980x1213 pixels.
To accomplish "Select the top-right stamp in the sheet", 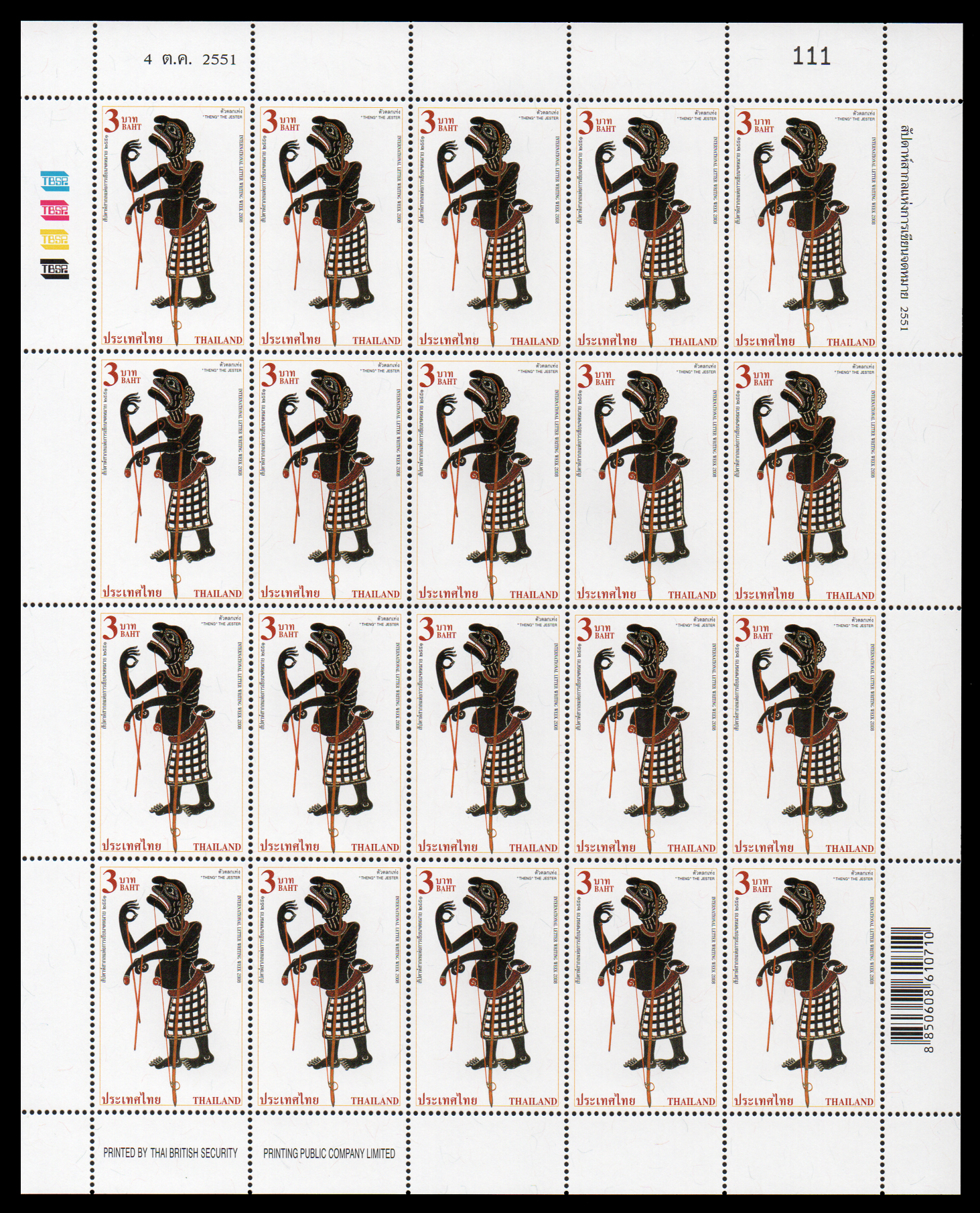I will [x=804, y=227].
